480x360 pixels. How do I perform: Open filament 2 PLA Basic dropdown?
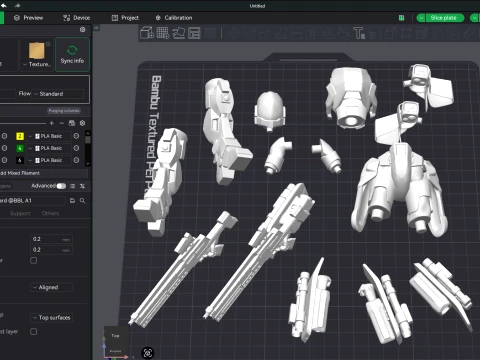[x=50, y=136]
